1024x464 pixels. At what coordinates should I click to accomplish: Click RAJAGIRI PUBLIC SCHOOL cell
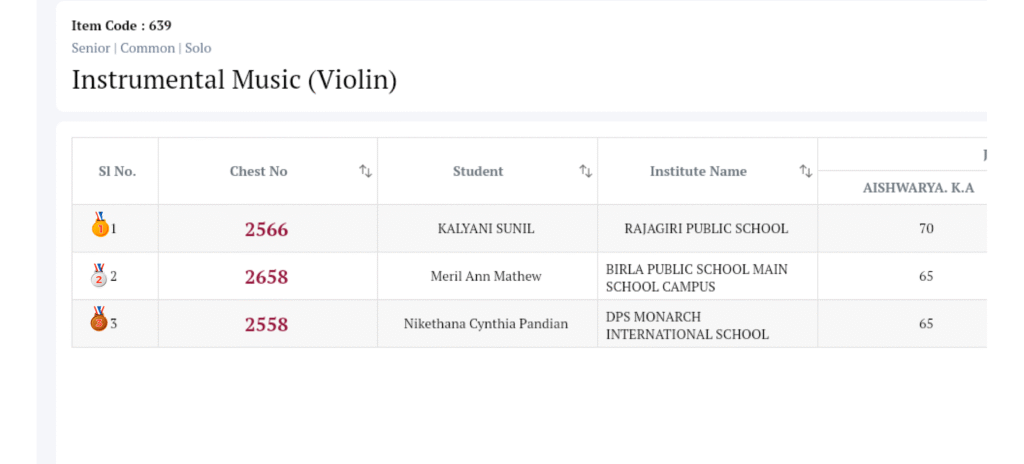(706, 229)
